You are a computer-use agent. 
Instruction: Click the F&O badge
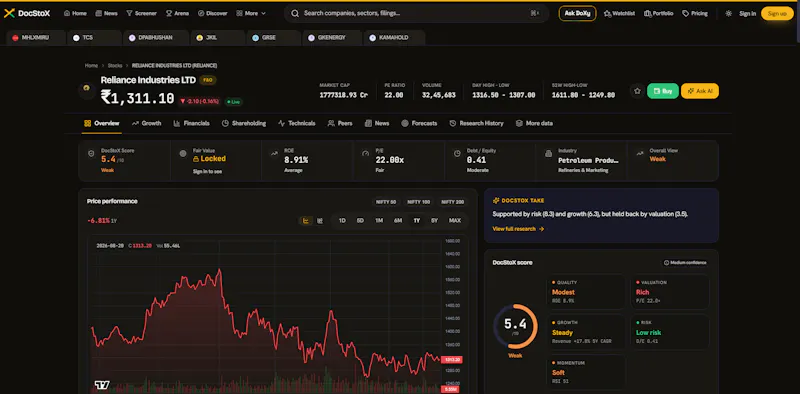207,80
